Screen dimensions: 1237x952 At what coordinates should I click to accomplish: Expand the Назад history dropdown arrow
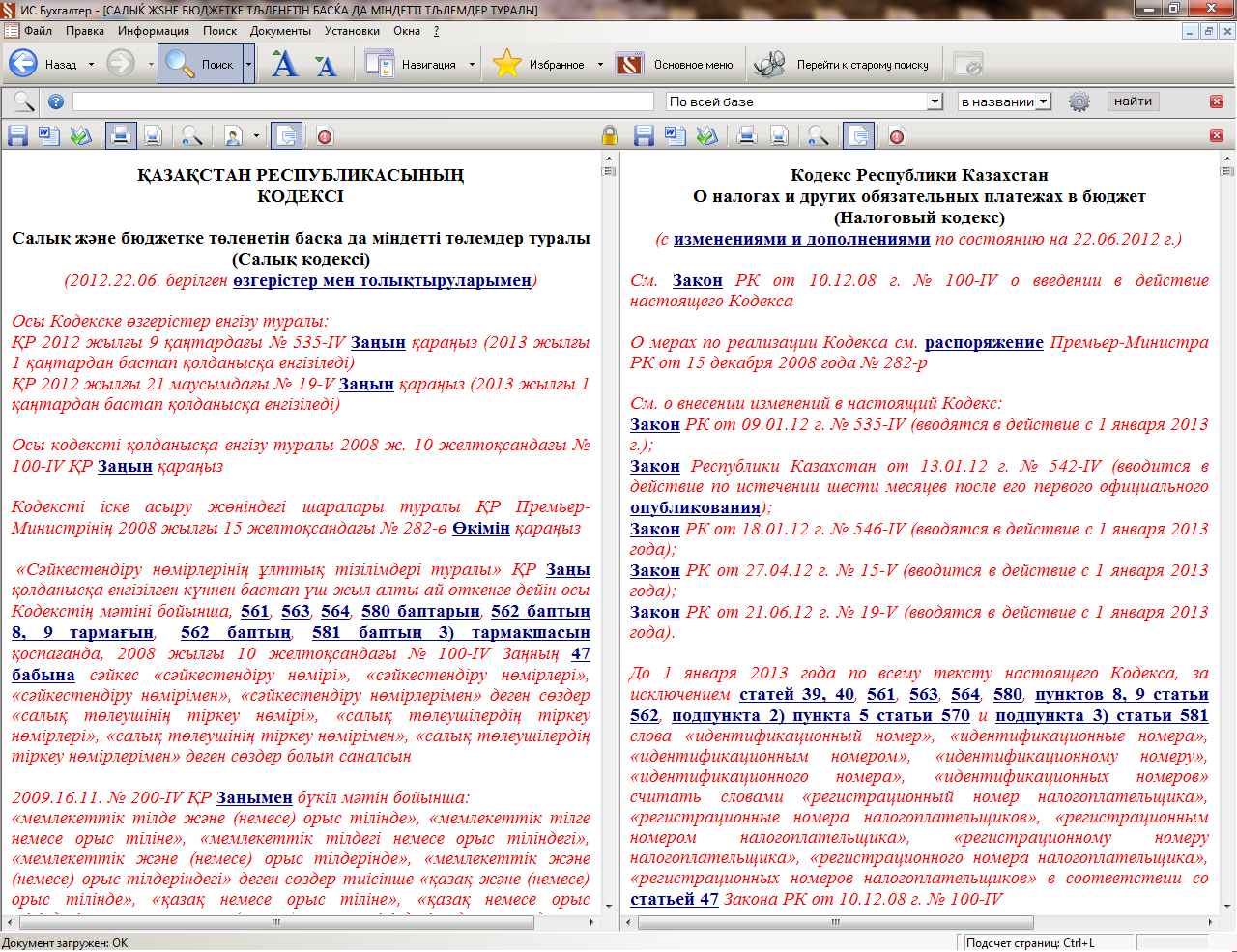(x=92, y=65)
